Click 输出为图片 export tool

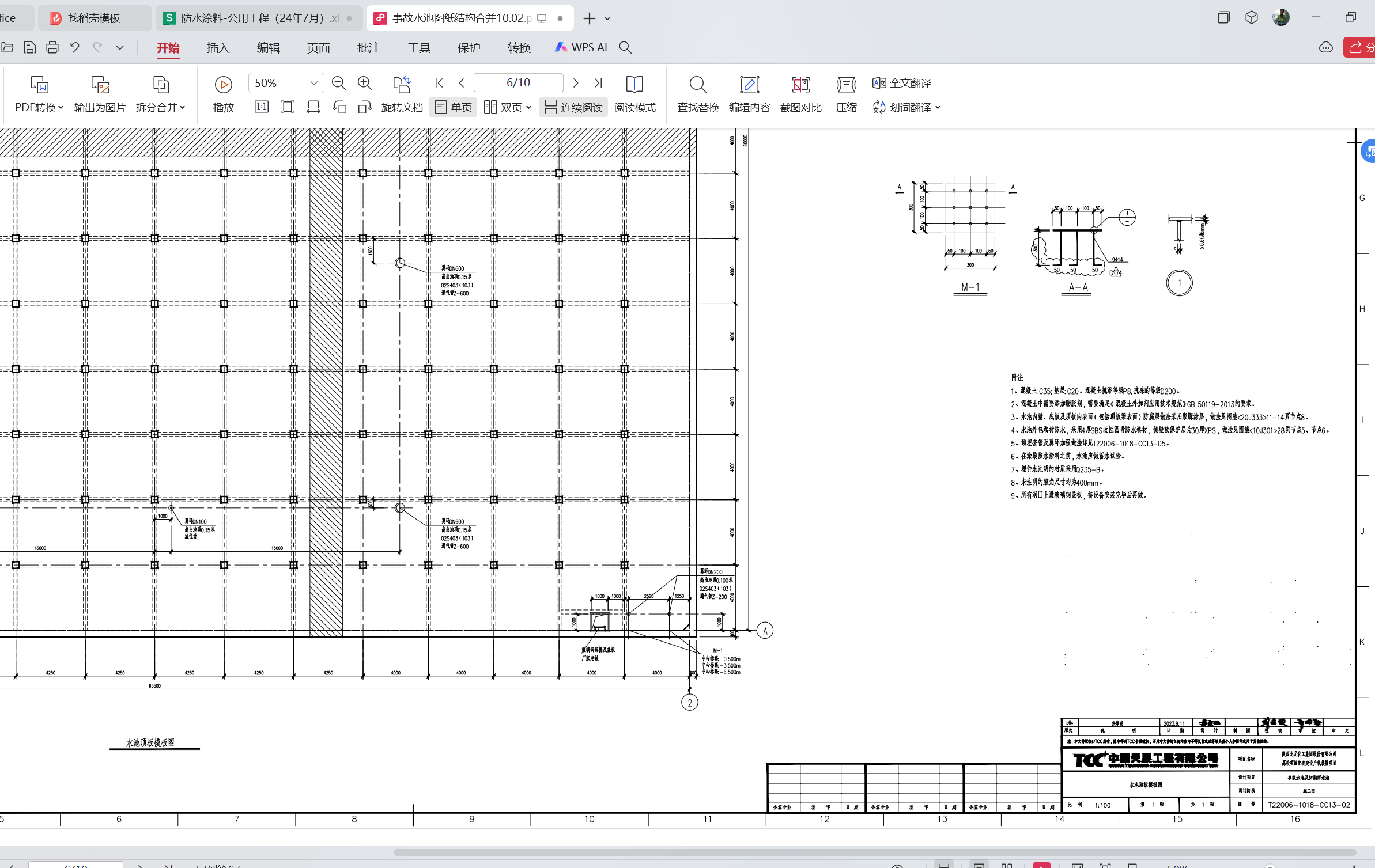click(100, 94)
